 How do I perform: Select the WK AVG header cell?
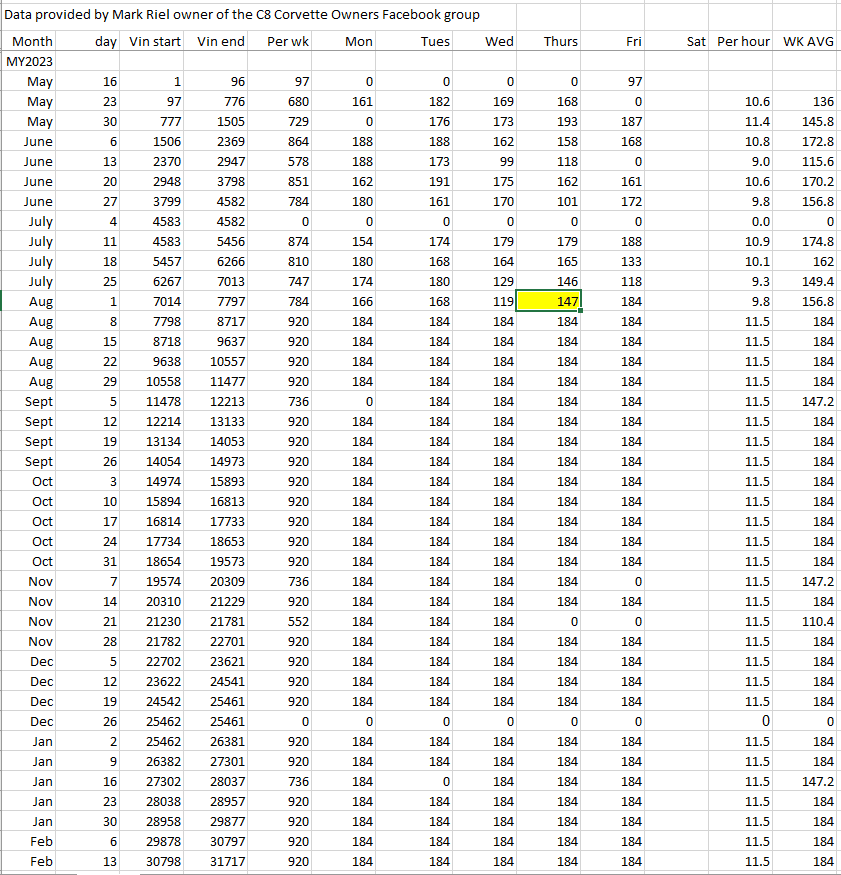809,41
